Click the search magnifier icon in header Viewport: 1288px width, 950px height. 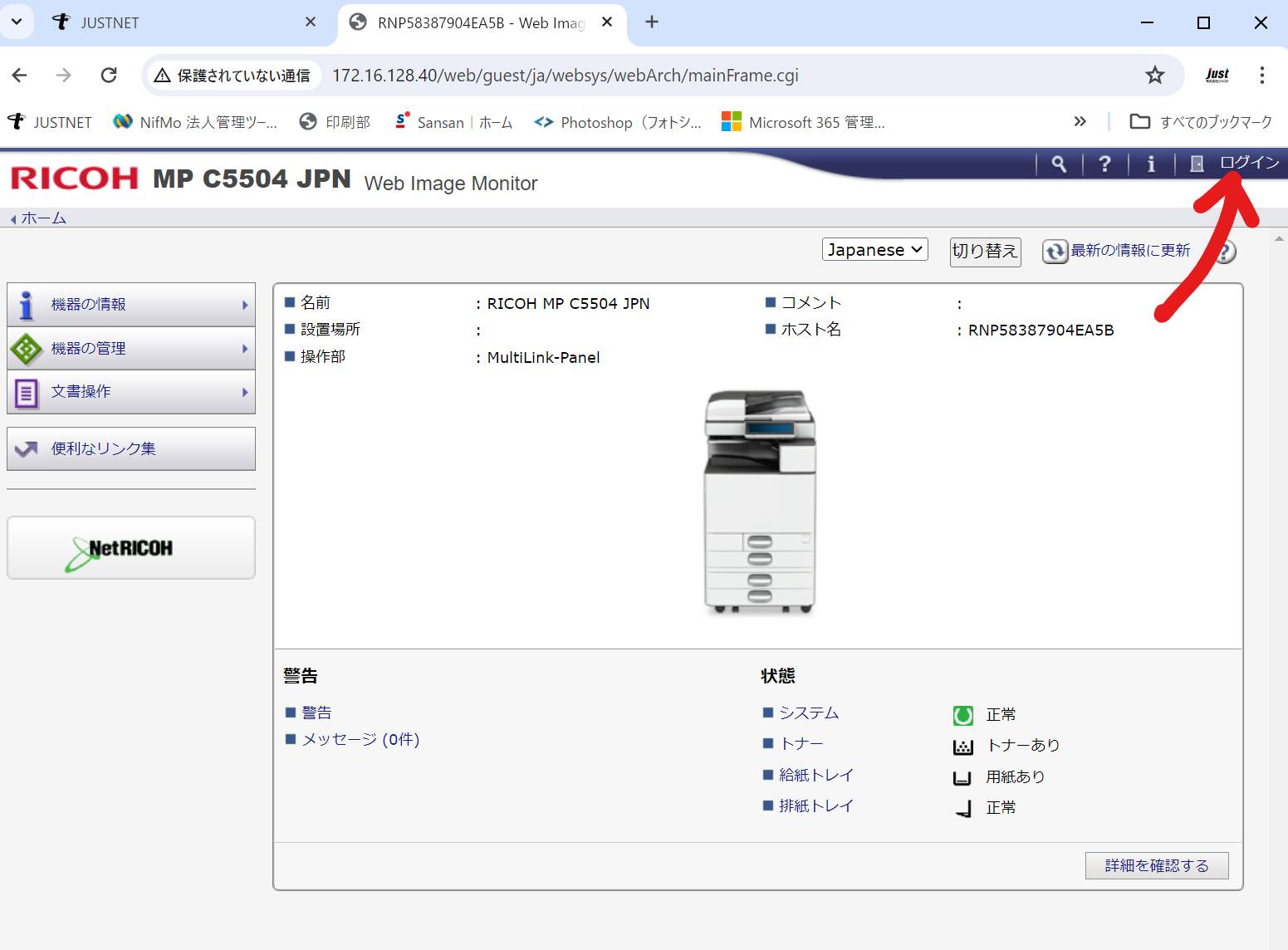click(1059, 164)
